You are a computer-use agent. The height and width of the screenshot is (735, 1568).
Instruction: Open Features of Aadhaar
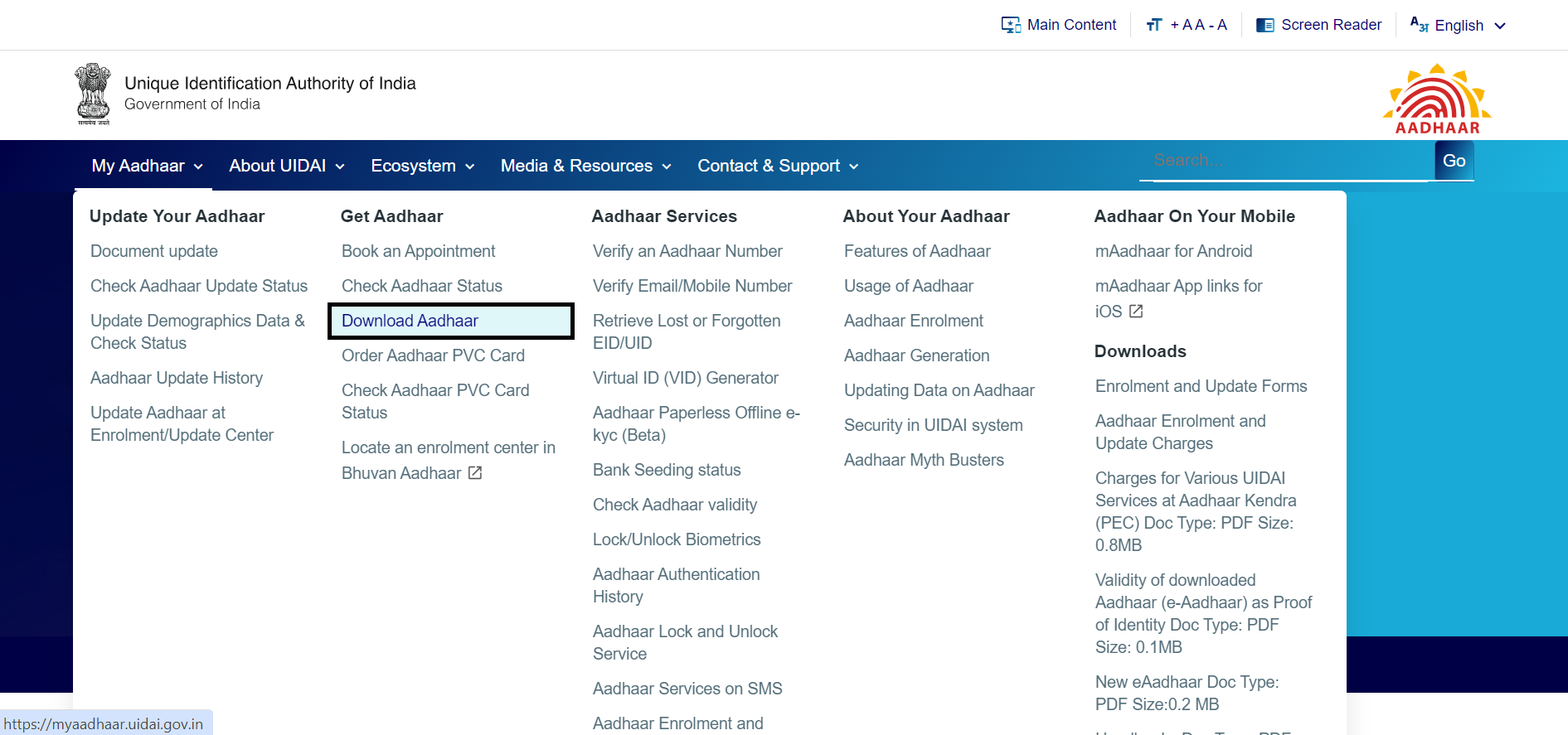917,251
